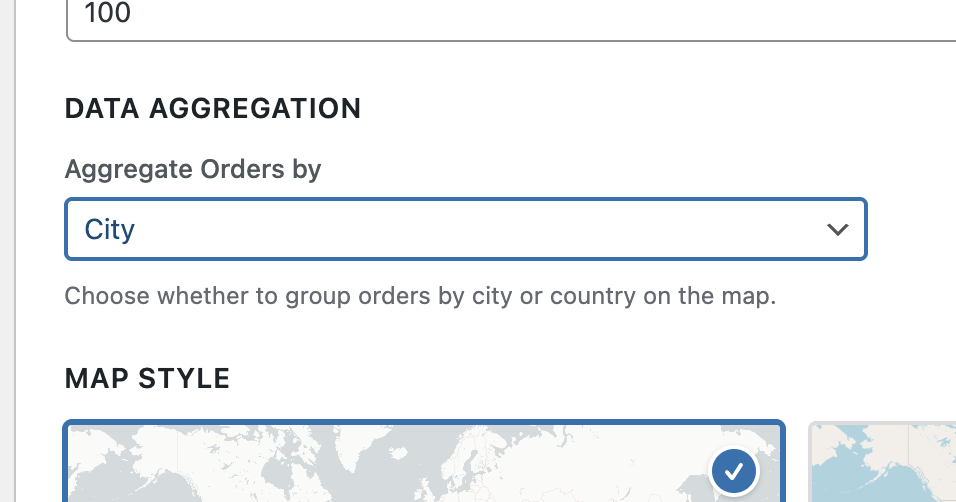Open the Aggregate Orders by dropdown
The width and height of the screenshot is (956, 502).
(465, 230)
